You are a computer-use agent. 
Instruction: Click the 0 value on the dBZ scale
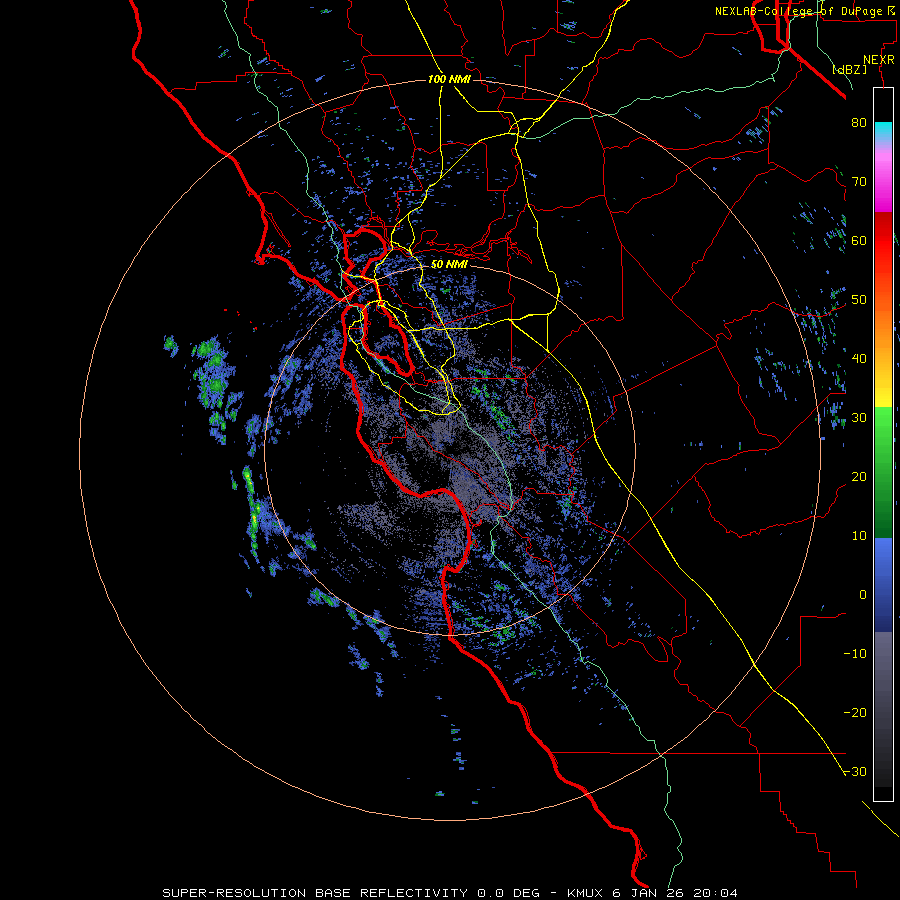863,595
